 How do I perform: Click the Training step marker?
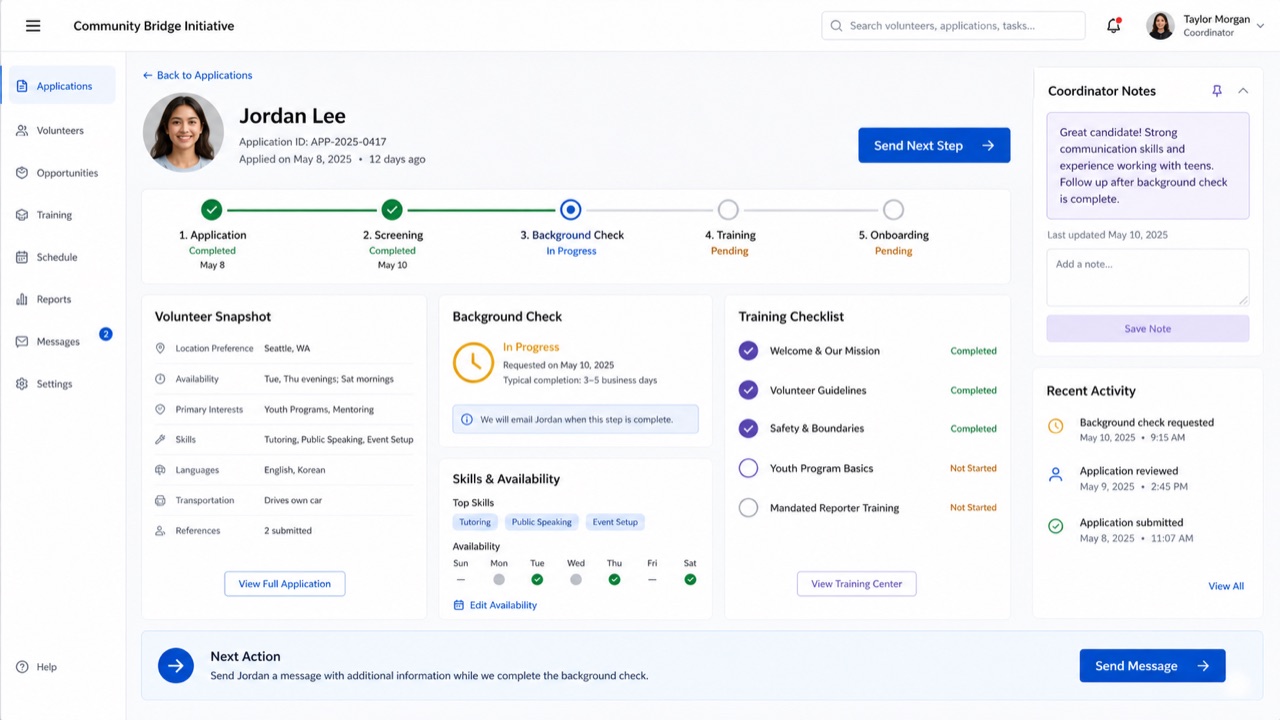tap(728, 210)
